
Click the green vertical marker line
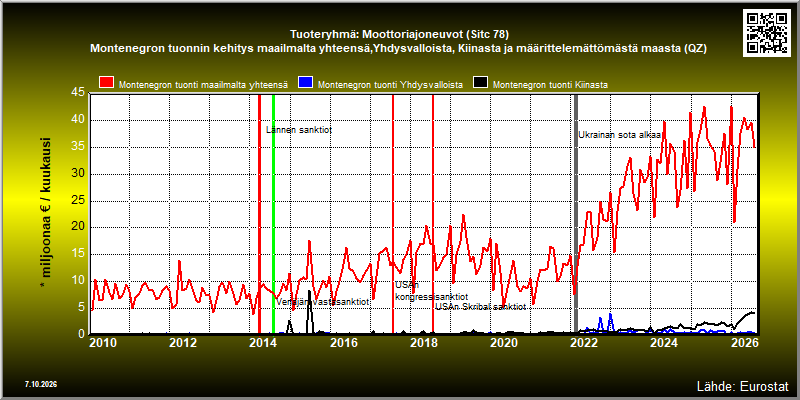pos(273,214)
